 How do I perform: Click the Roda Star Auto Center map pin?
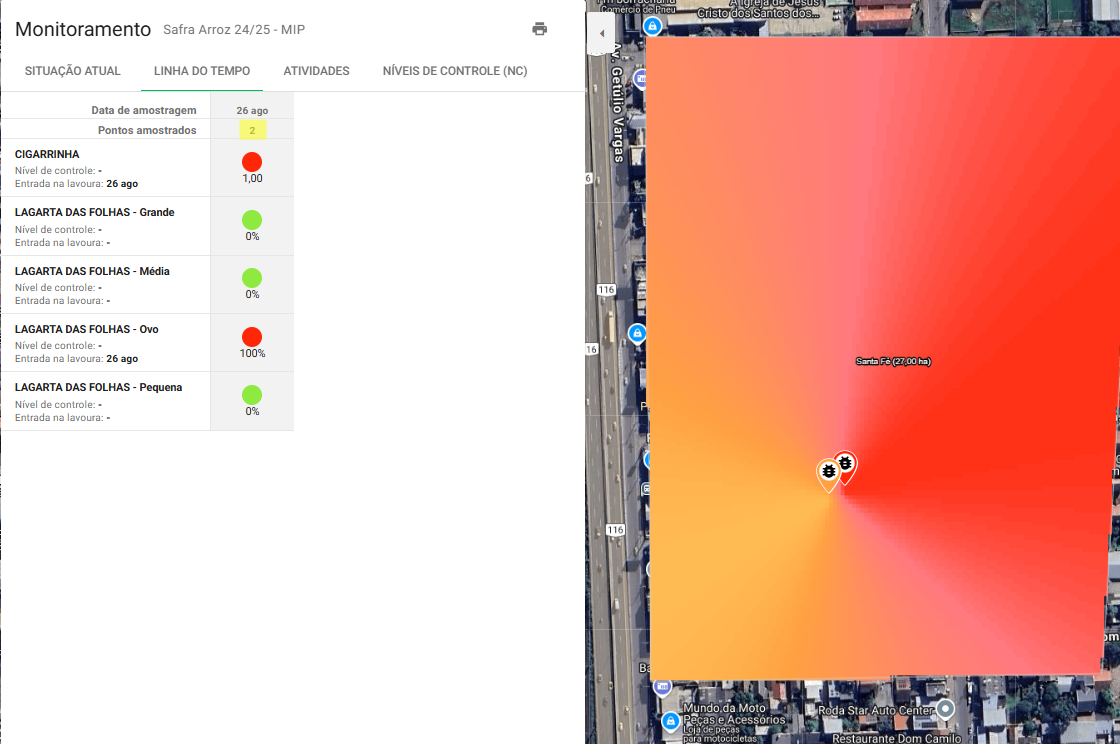tap(945, 709)
